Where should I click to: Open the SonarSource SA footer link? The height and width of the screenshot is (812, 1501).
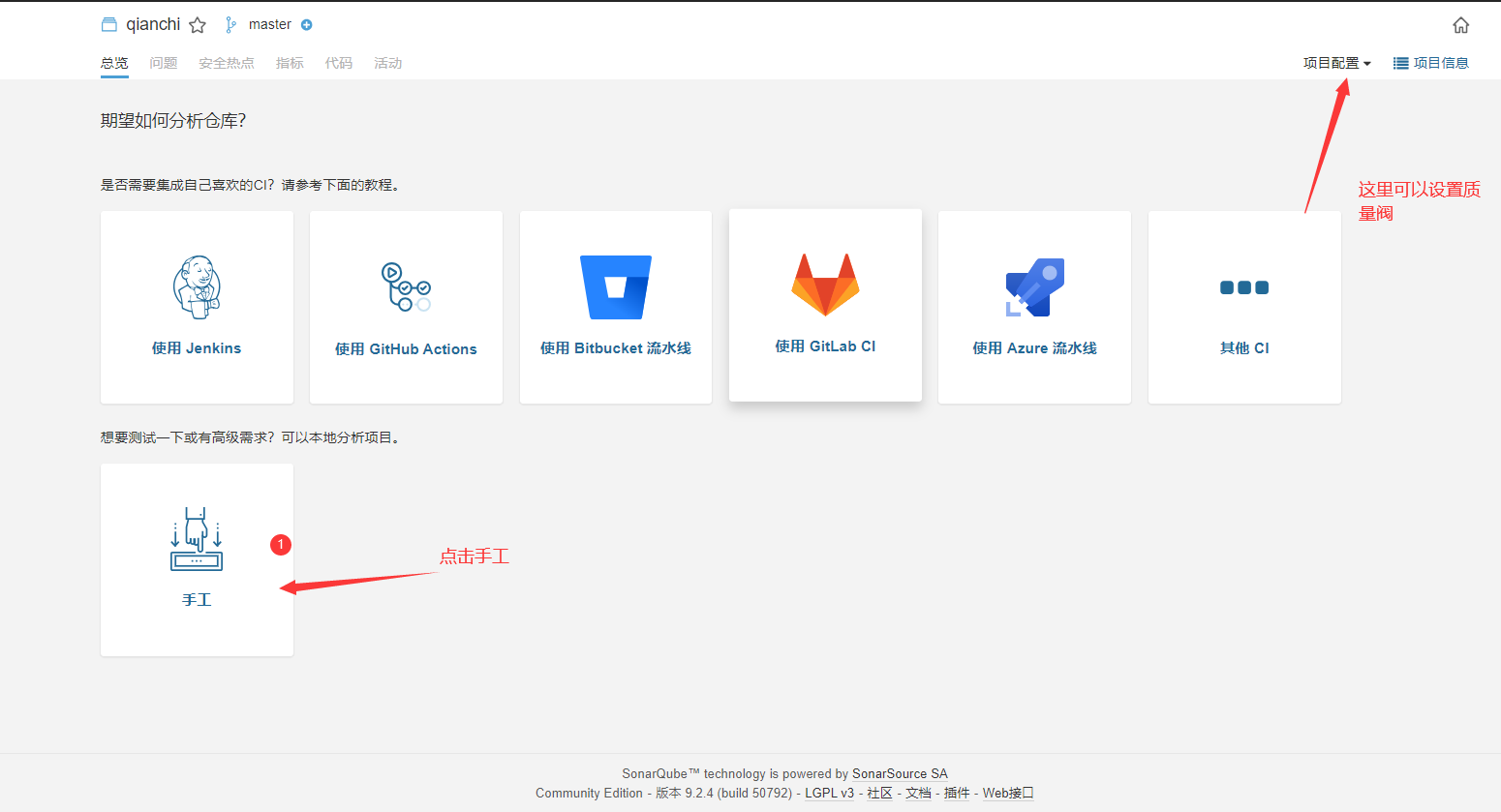click(900, 773)
